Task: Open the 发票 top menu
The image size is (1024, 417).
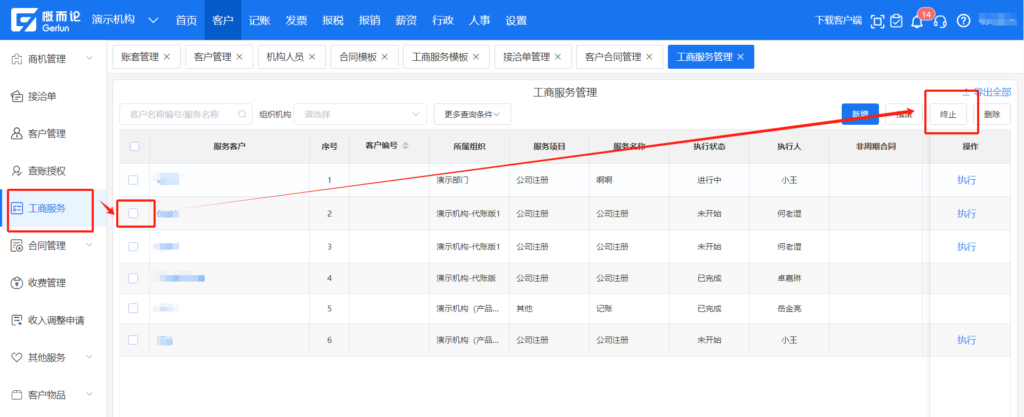Action: 296,20
